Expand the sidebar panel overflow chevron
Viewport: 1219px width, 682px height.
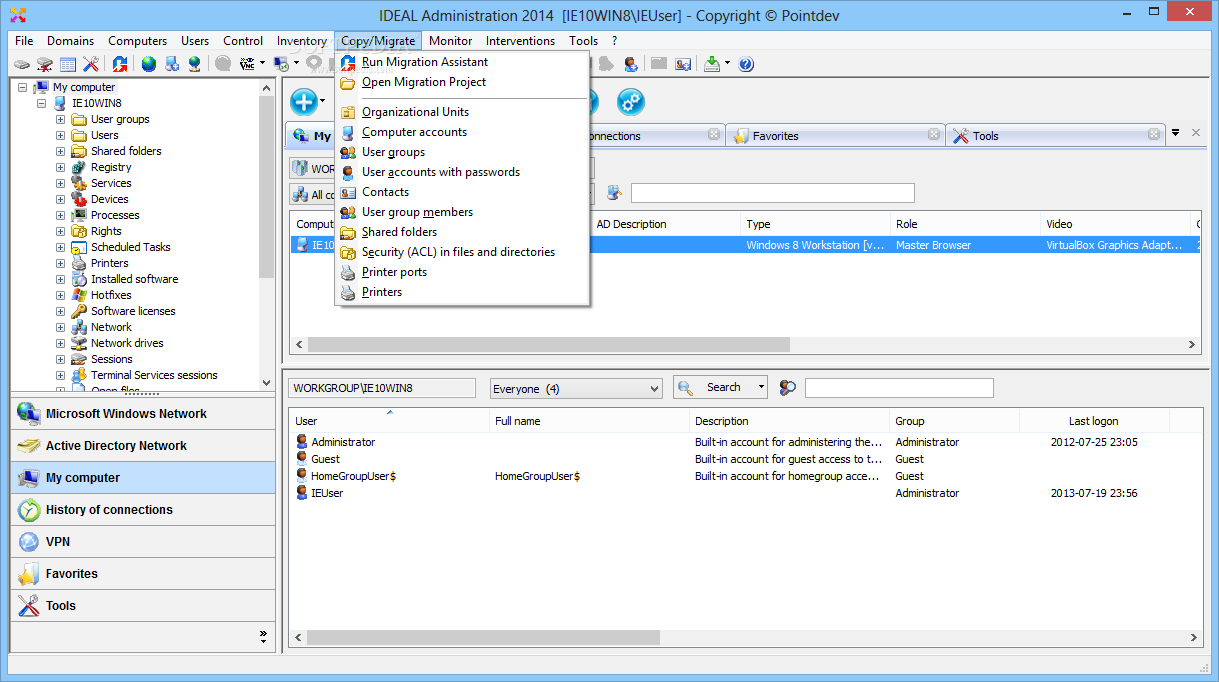(x=263, y=635)
